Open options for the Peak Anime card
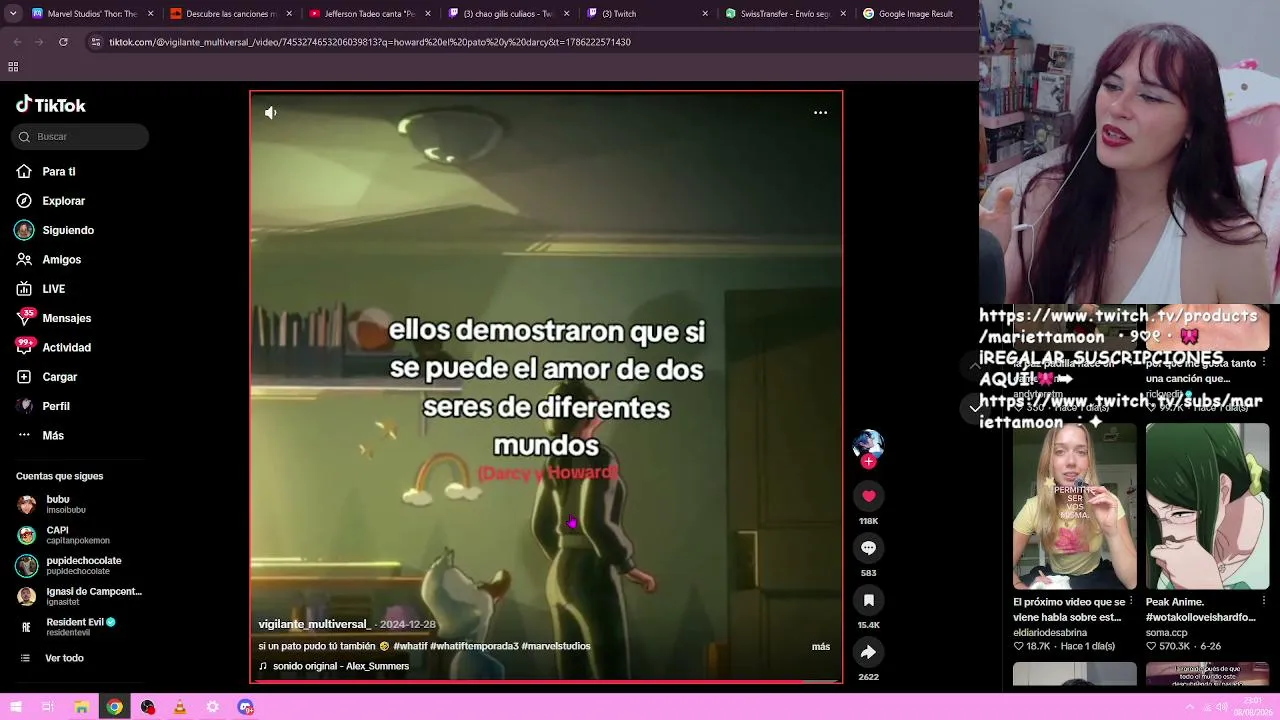The height and width of the screenshot is (720, 1280). [x=1264, y=602]
